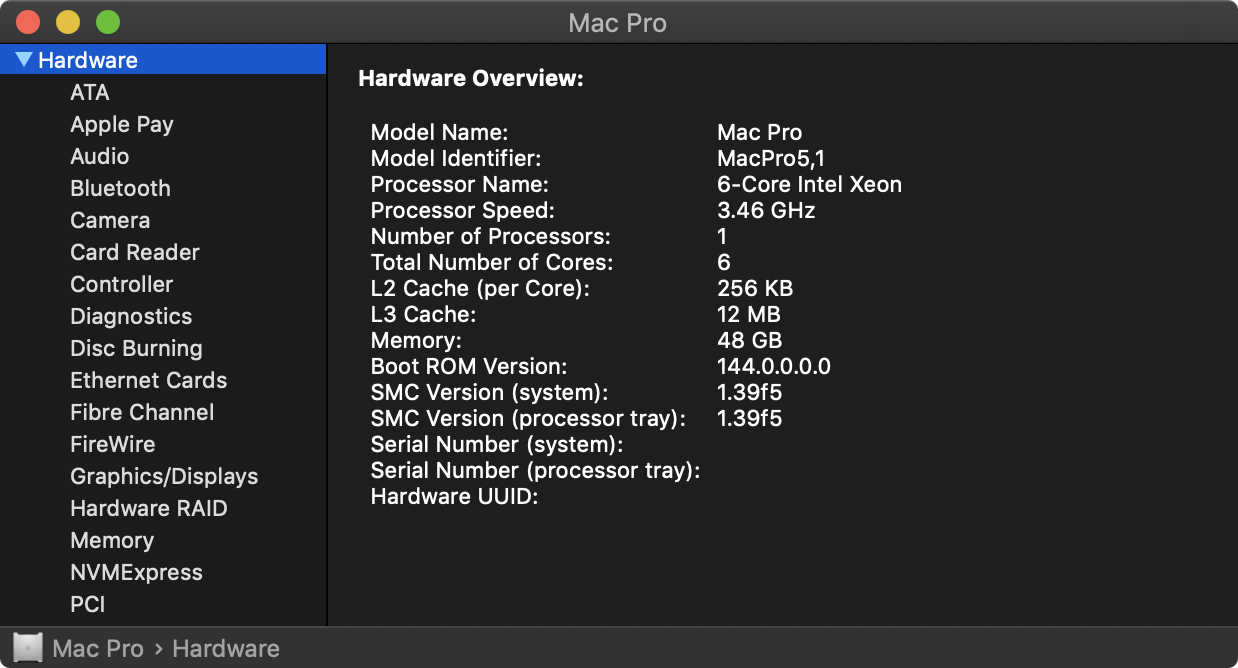
Task: Select Disc Burning in sidebar
Action: [x=136, y=348]
